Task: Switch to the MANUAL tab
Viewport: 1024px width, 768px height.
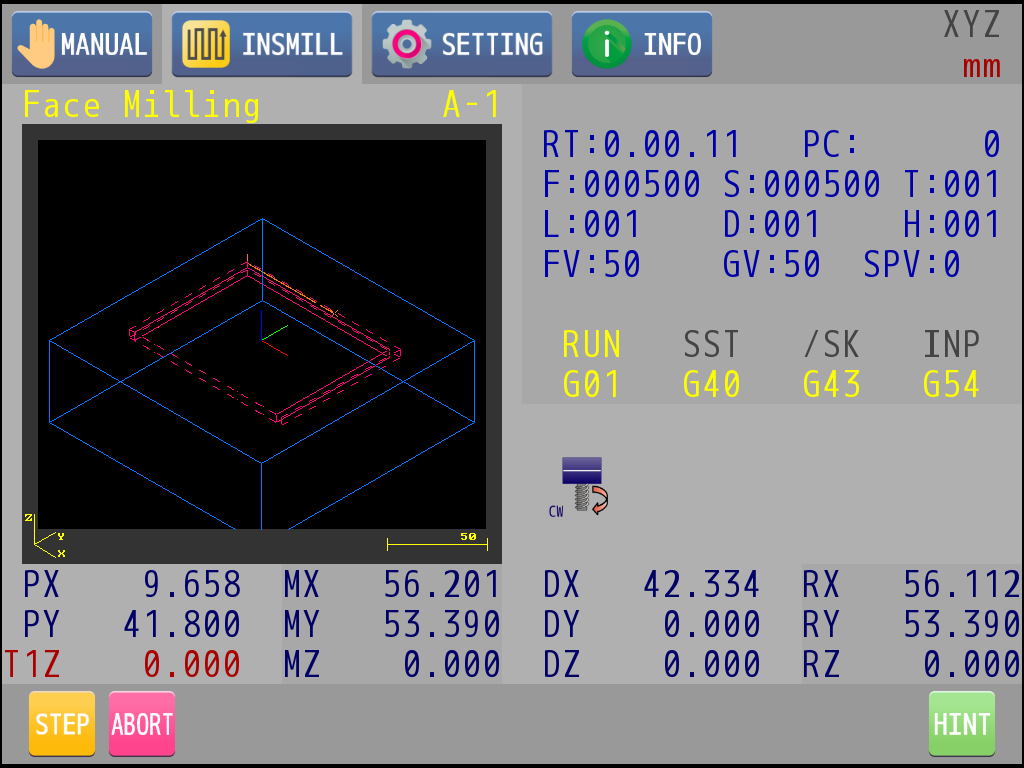Action: pos(82,44)
